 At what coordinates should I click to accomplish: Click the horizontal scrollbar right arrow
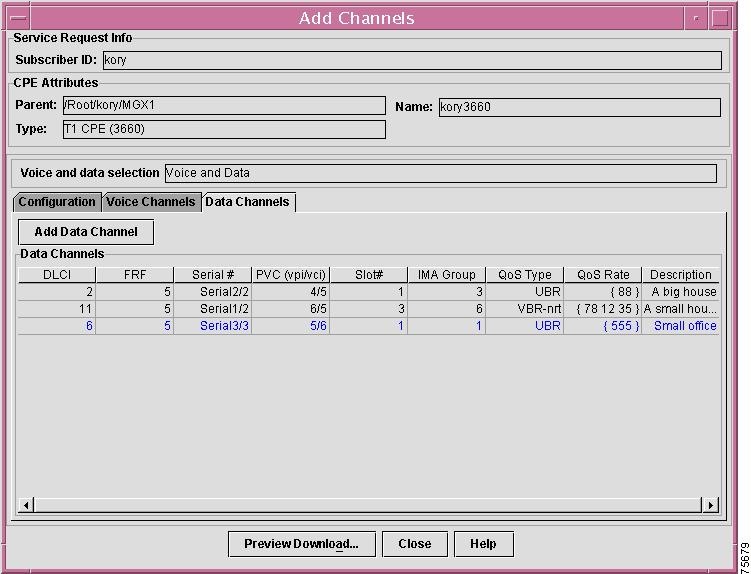tap(711, 505)
